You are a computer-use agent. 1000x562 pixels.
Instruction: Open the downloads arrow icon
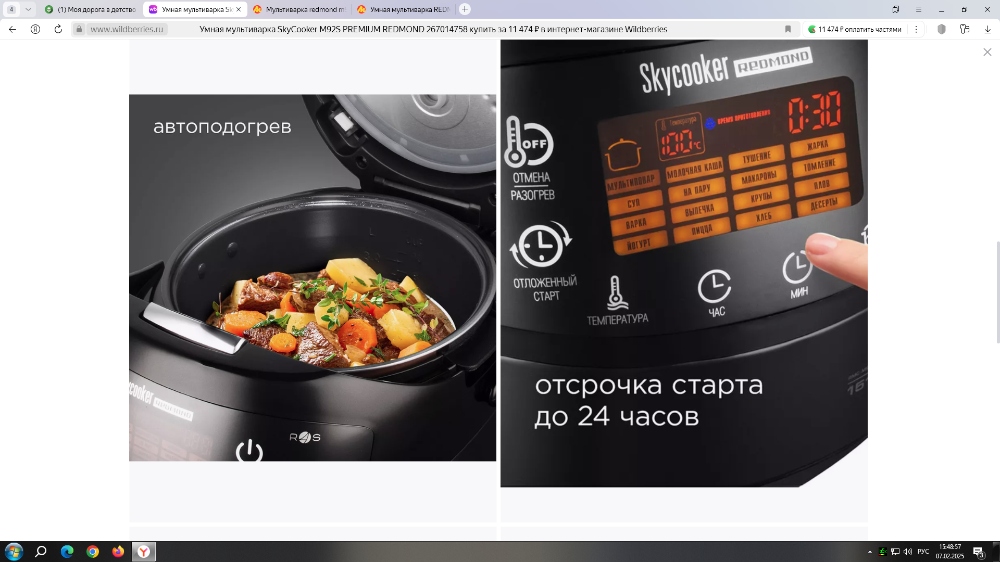click(x=987, y=29)
